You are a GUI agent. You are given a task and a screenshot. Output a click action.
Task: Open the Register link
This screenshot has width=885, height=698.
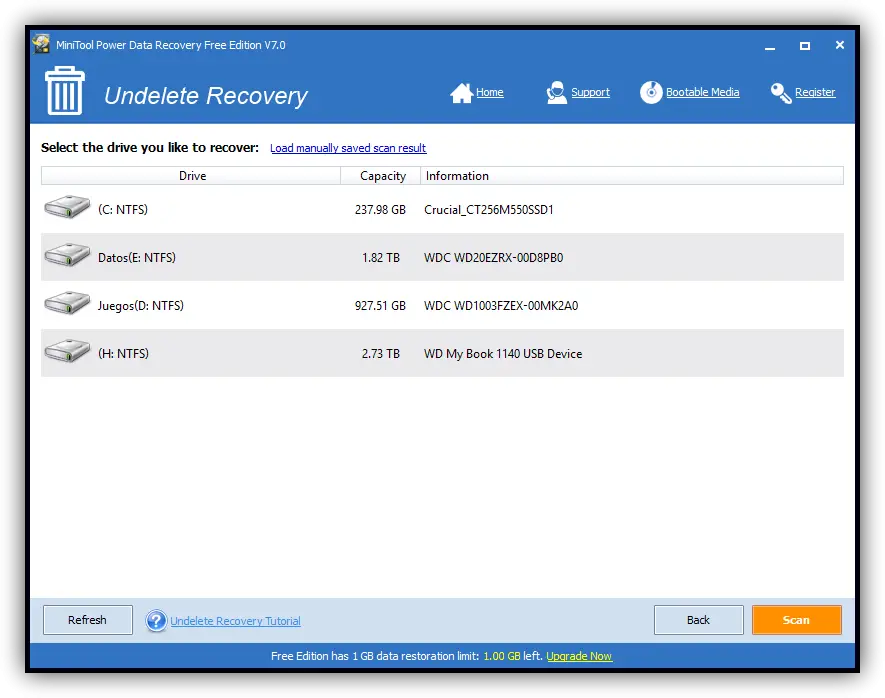click(x=814, y=92)
